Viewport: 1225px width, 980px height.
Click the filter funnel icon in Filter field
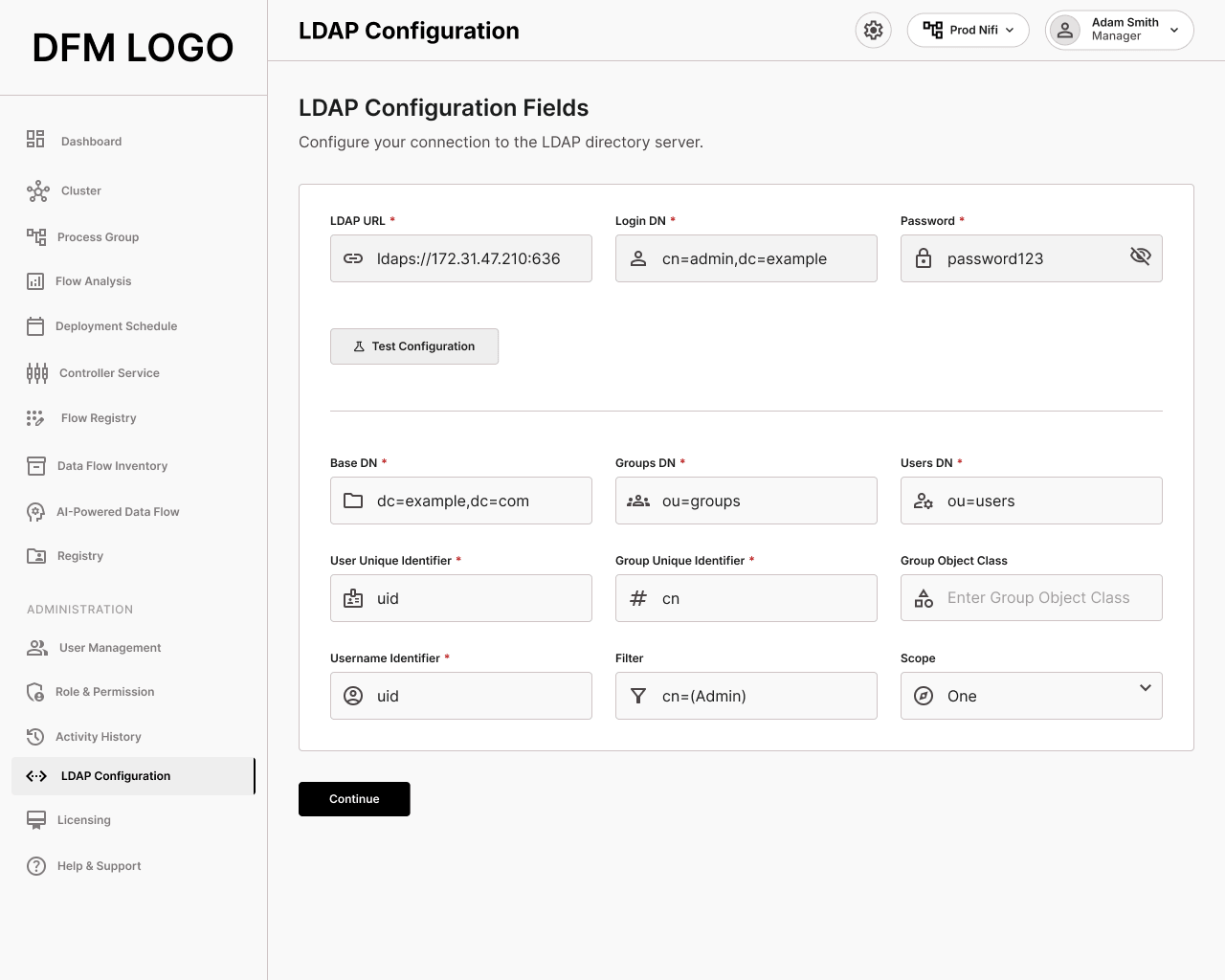pos(638,696)
